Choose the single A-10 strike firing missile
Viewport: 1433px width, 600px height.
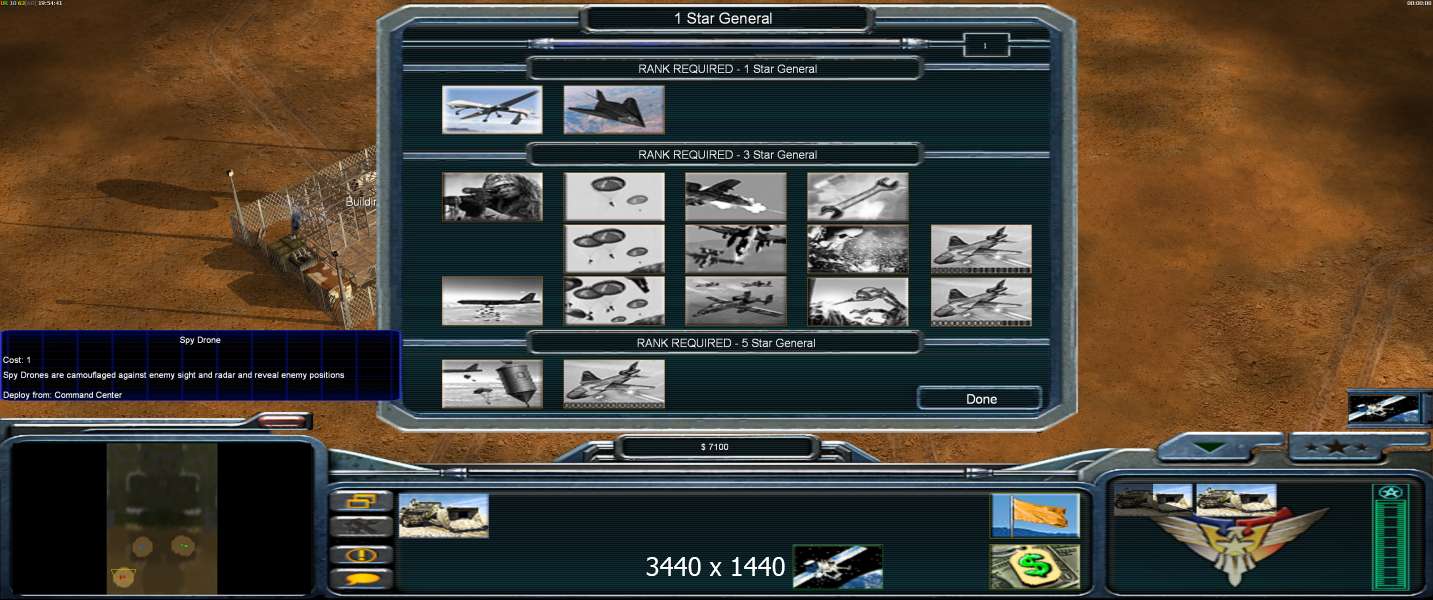point(736,197)
